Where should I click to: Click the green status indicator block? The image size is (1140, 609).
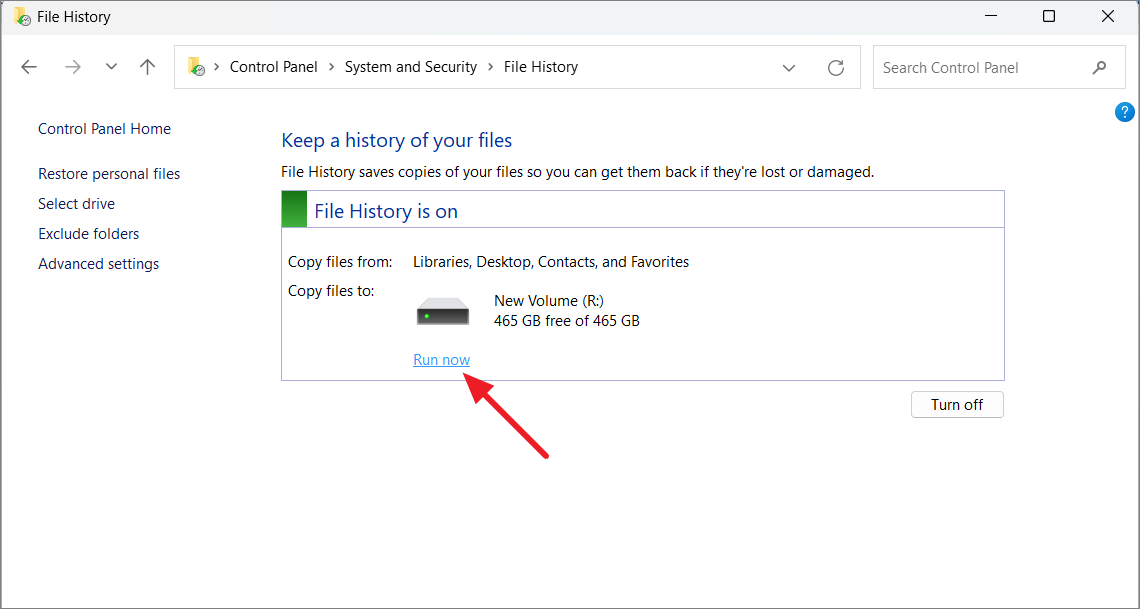coord(294,209)
